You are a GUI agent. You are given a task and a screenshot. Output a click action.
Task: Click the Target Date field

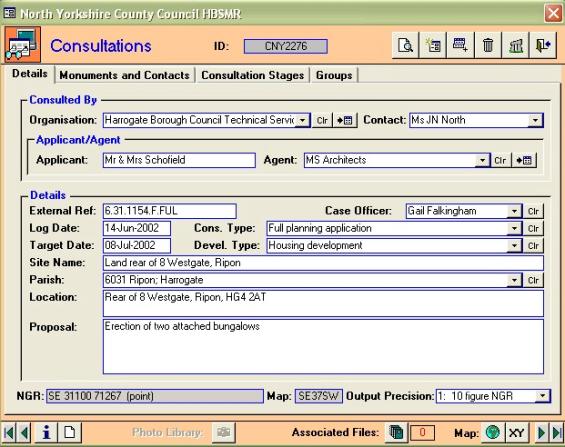(137, 246)
